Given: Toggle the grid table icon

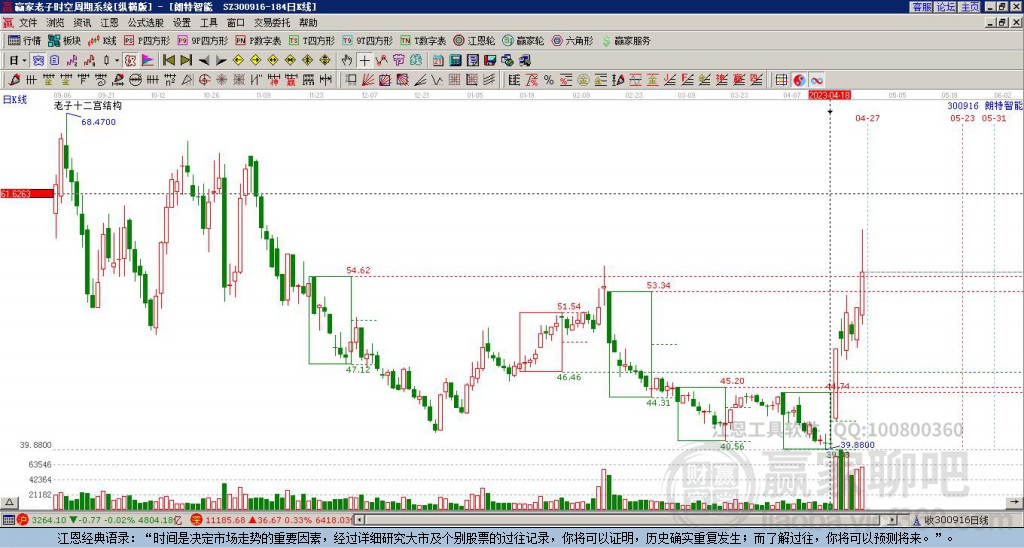Looking at the screenshot, I should (x=782, y=80).
